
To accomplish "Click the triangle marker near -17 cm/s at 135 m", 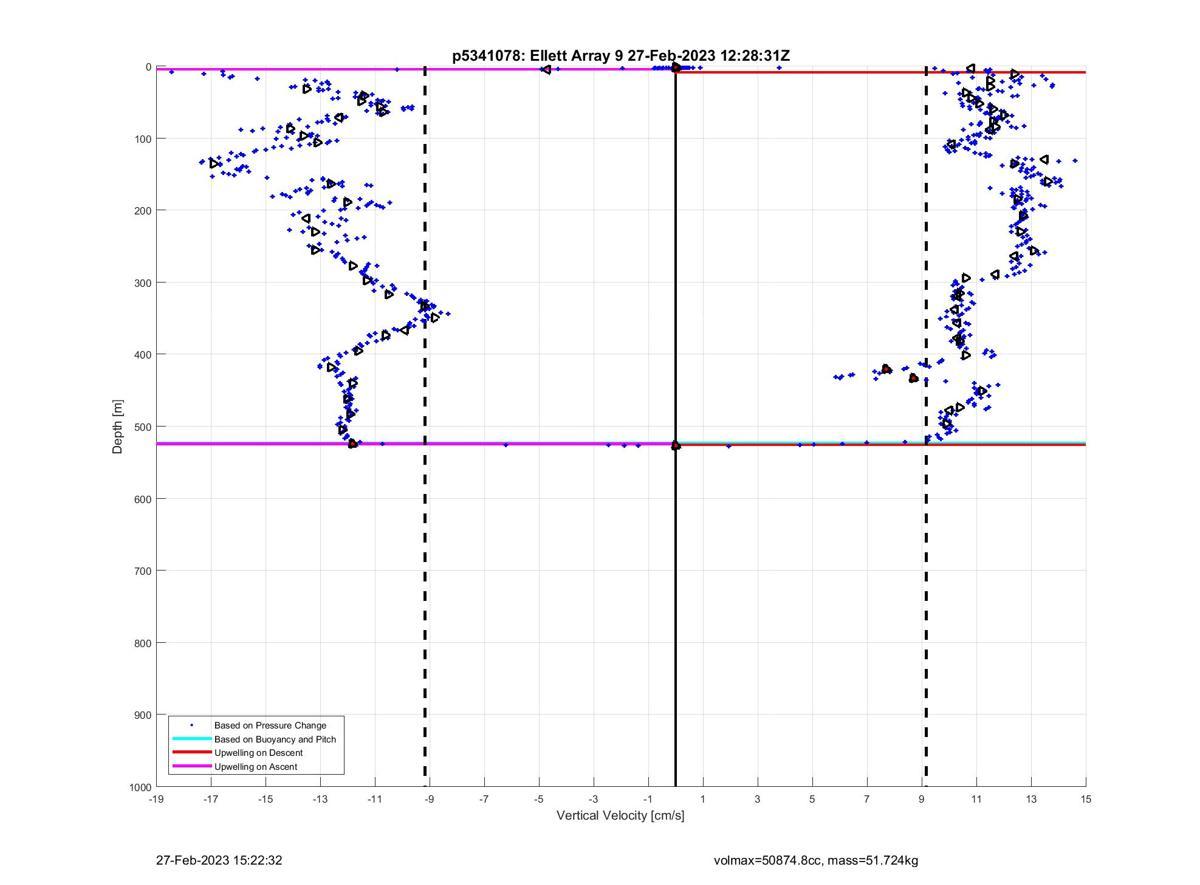I will 214,163.
